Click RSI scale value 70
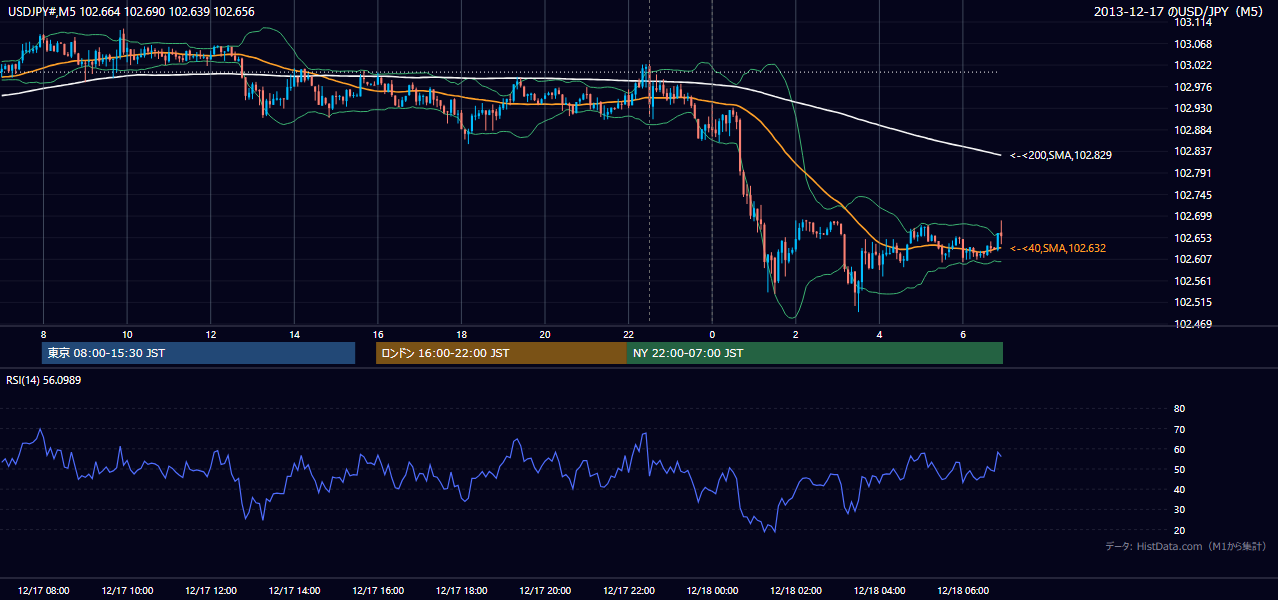Image resolution: width=1278 pixels, height=600 pixels. (x=1179, y=429)
